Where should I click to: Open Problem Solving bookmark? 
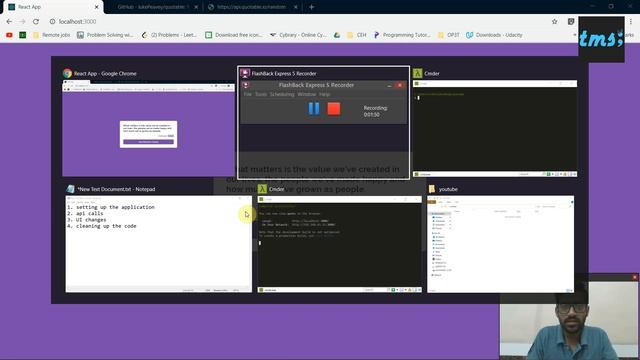(x=105, y=35)
